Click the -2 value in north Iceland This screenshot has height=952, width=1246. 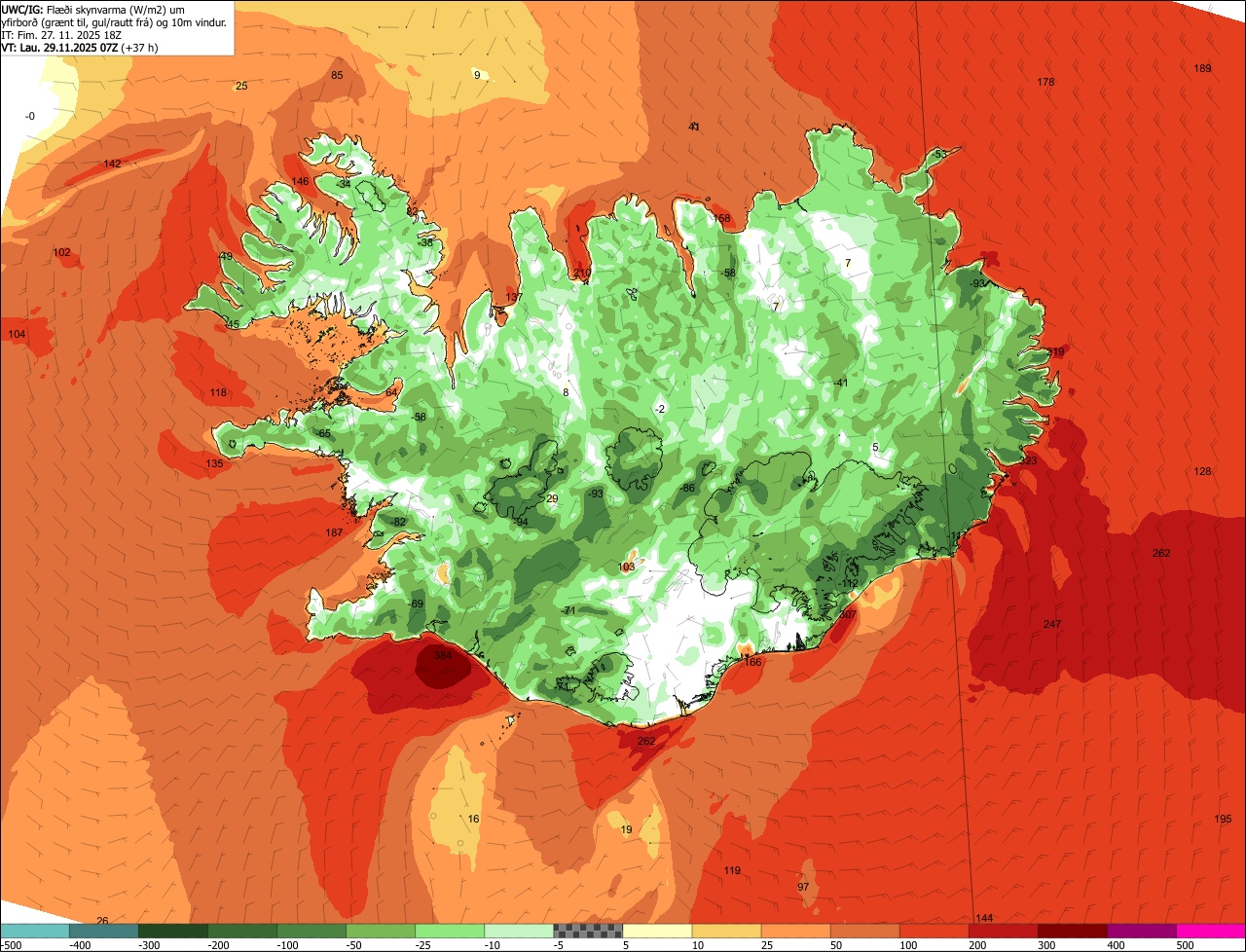pos(660,409)
